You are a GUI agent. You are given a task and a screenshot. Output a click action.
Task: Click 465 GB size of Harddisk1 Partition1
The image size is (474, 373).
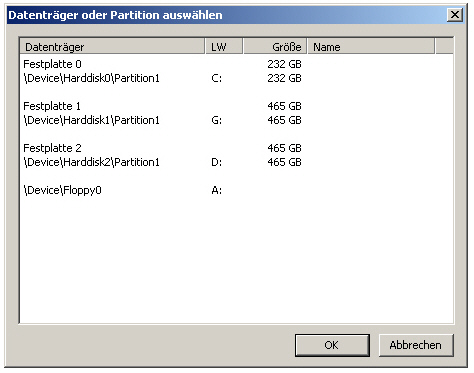[x=284, y=120]
